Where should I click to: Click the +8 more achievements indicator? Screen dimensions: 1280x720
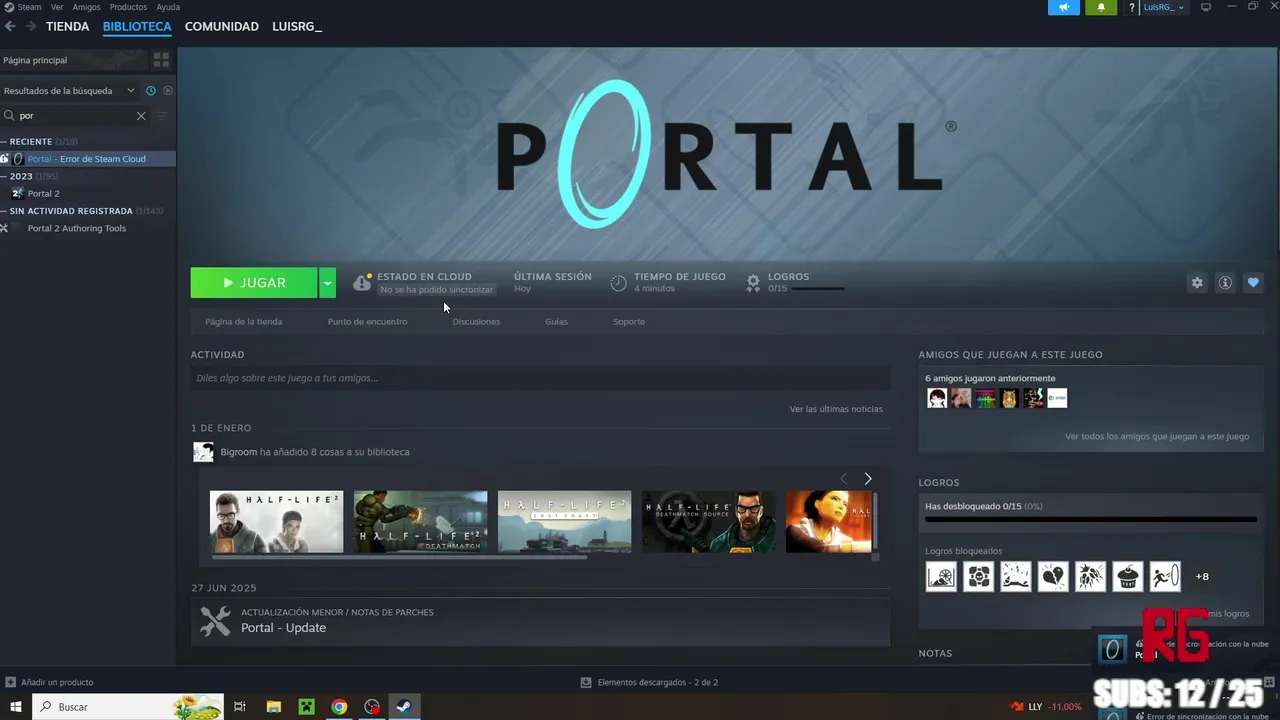1202,577
